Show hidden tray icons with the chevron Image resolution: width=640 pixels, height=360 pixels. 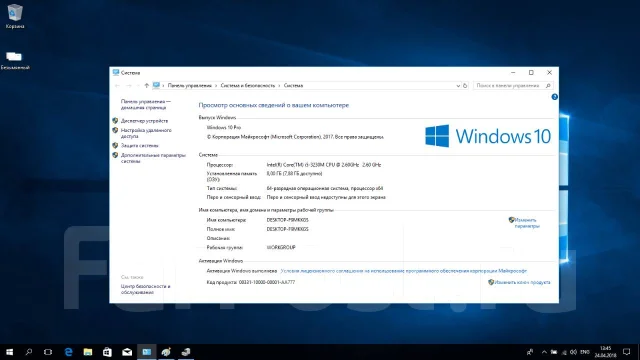tap(544, 352)
